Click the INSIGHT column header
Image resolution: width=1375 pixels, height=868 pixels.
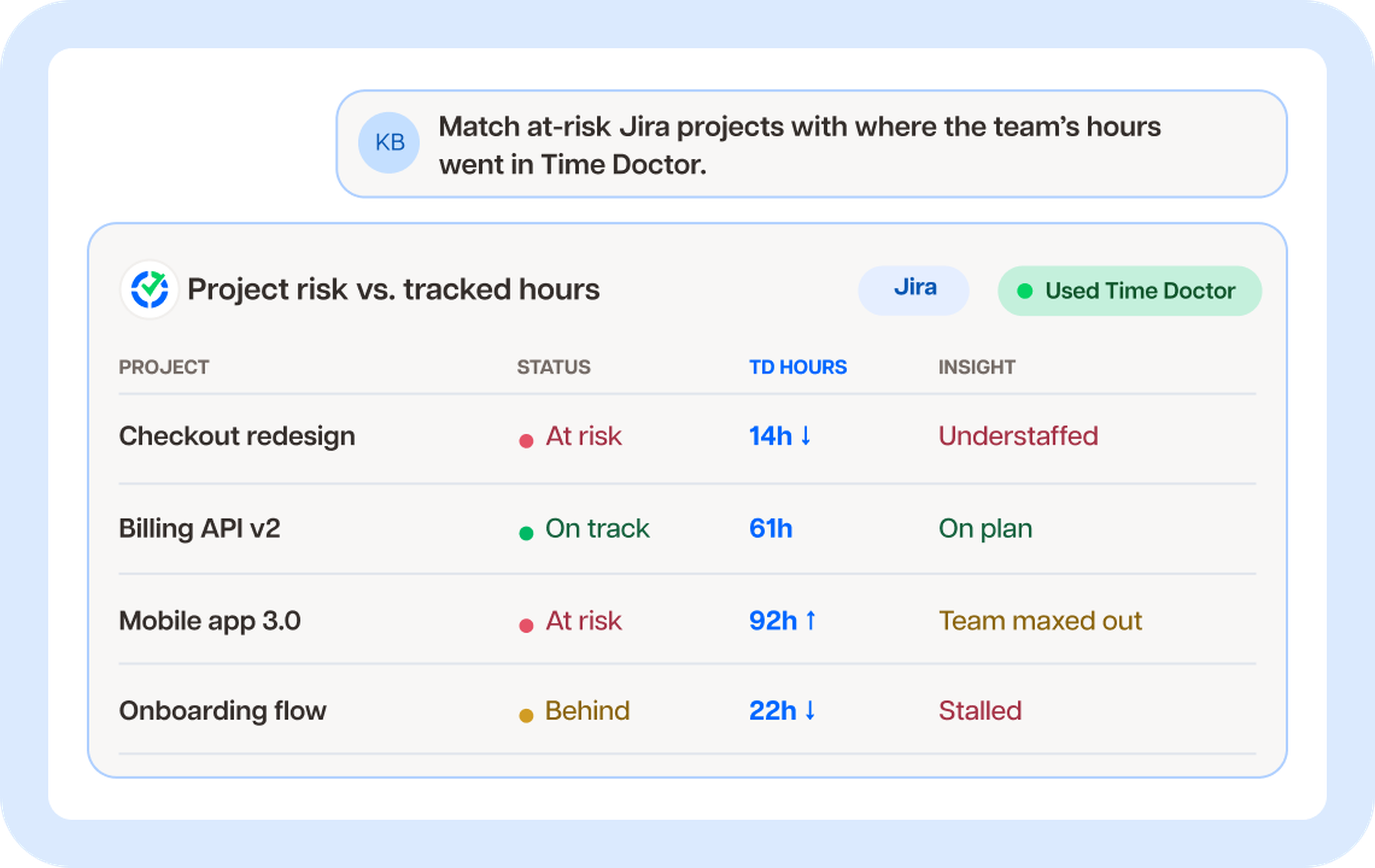[x=976, y=367]
